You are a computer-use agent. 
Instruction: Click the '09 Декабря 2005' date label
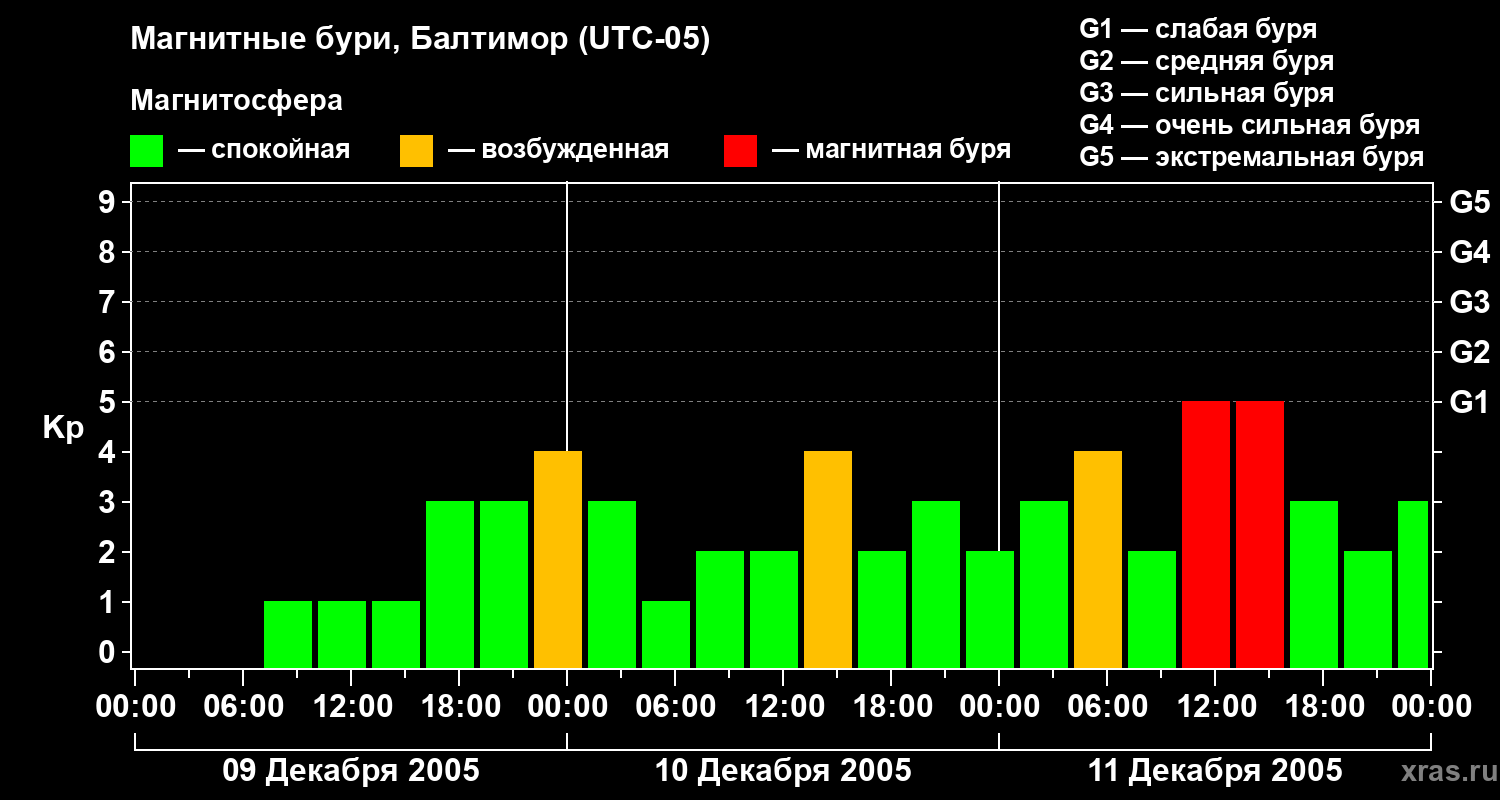[351, 771]
